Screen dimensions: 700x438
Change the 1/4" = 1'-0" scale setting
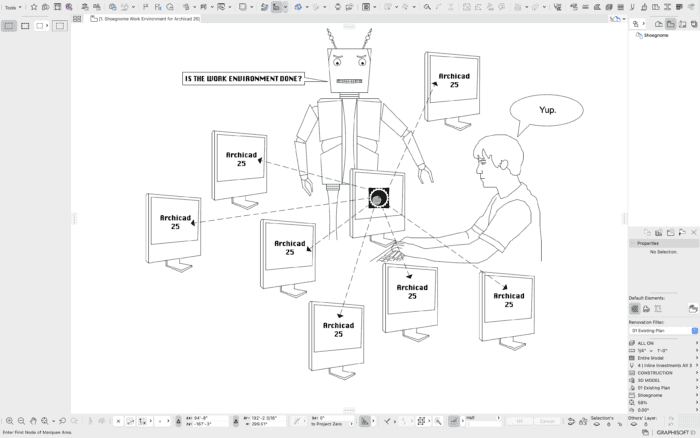click(x=663, y=350)
